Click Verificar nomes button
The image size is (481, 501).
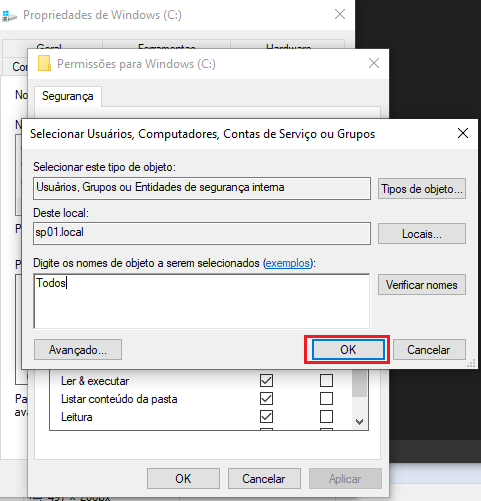pos(422,285)
